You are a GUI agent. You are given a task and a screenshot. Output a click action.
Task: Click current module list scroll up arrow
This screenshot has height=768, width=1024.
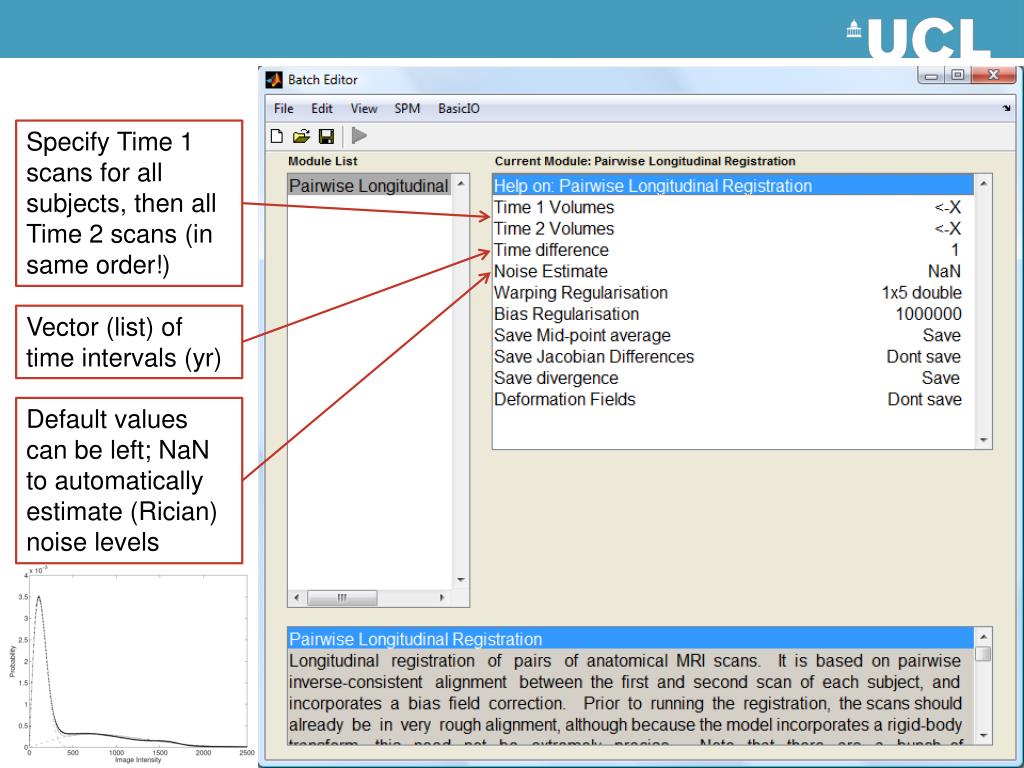(x=984, y=185)
